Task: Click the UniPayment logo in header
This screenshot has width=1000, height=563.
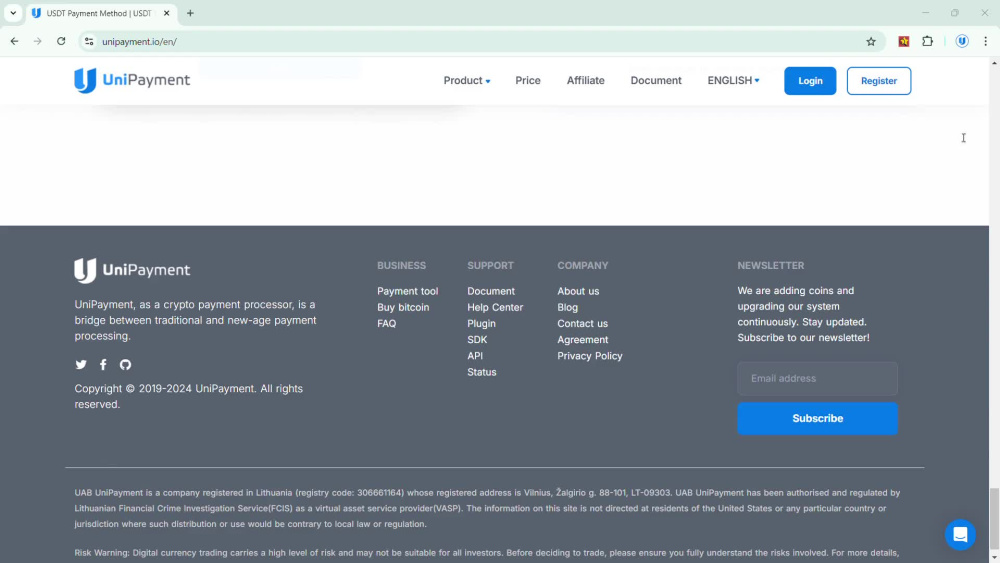Action: pos(132,80)
